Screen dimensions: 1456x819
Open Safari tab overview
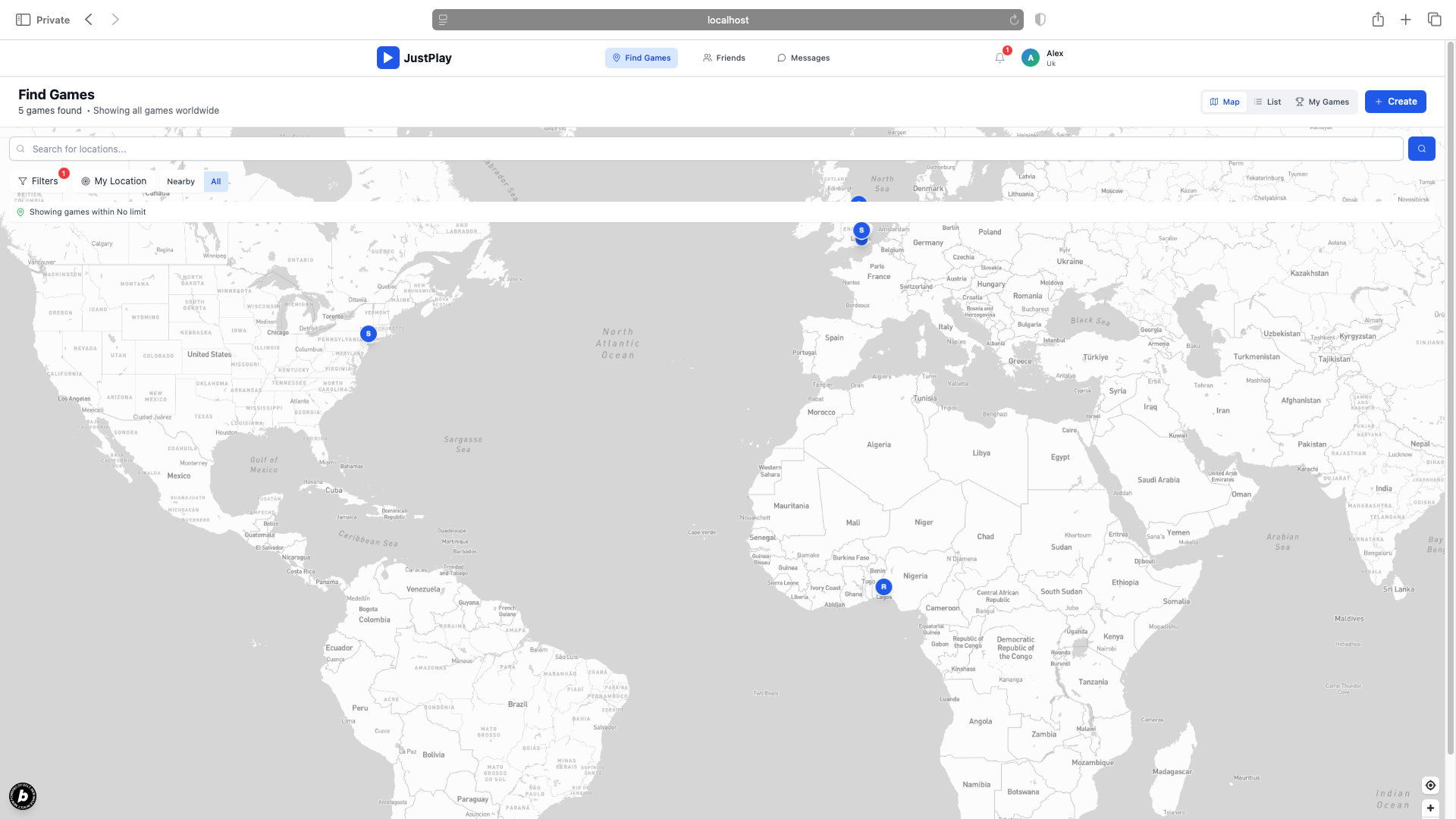[x=1434, y=20]
